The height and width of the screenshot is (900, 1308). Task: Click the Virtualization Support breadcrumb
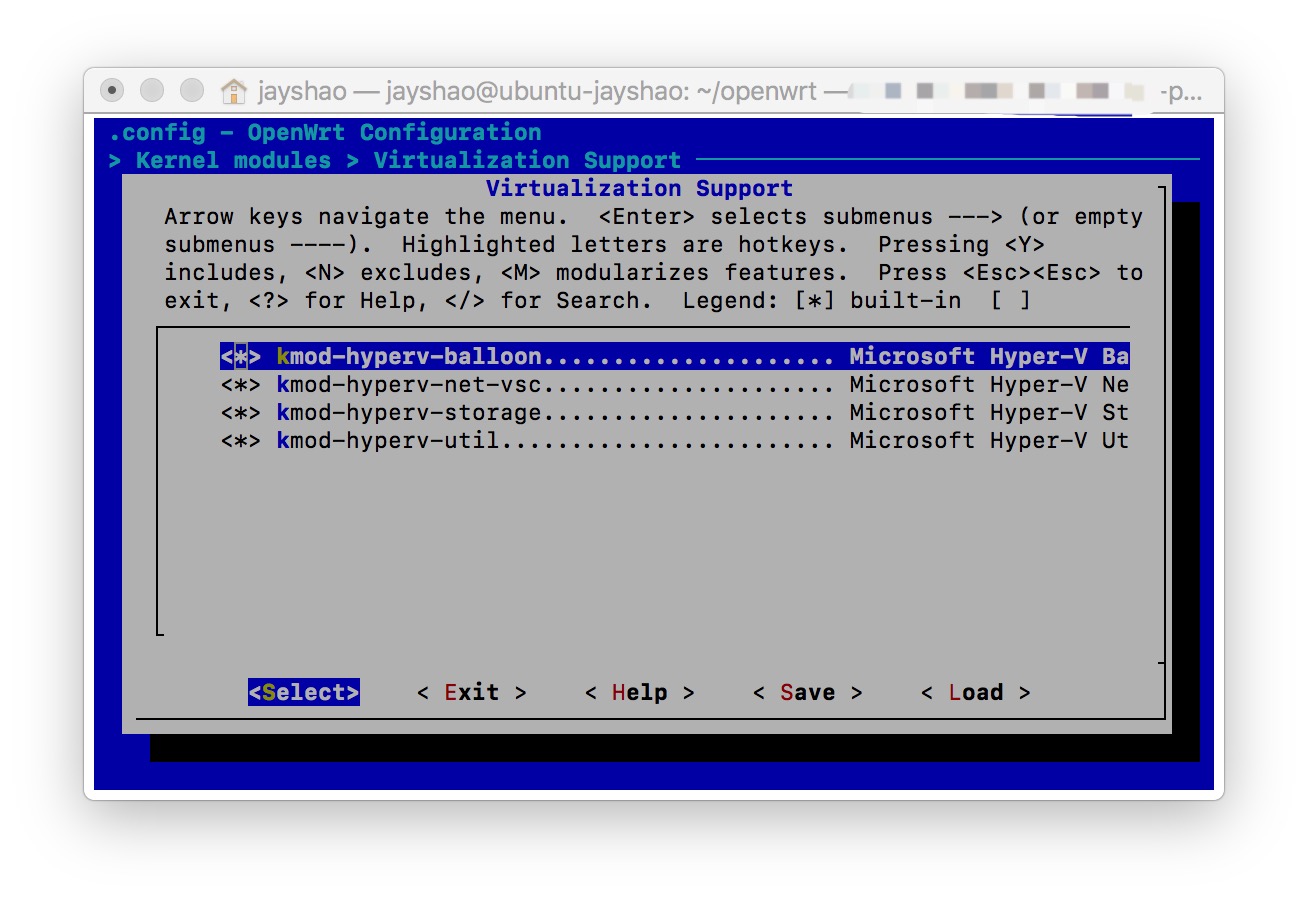(x=527, y=161)
